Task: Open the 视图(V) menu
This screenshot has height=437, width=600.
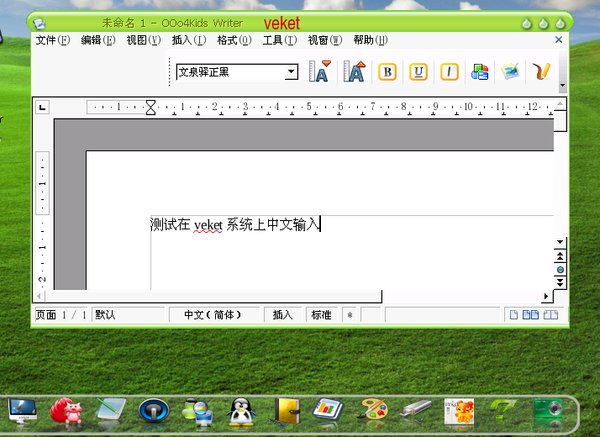Action: (x=143, y=40)
